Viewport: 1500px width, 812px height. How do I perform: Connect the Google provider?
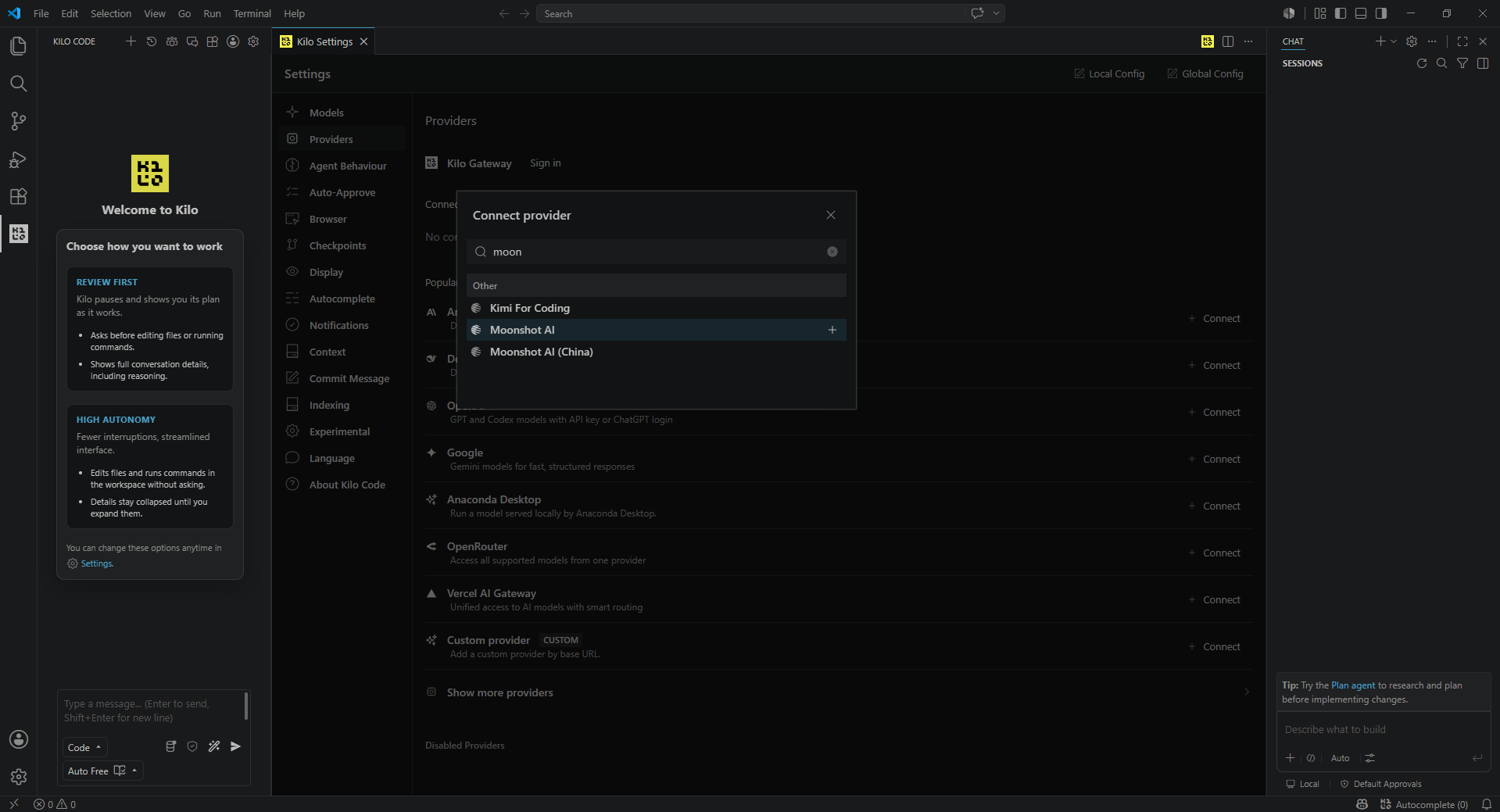pos(1215,459)
